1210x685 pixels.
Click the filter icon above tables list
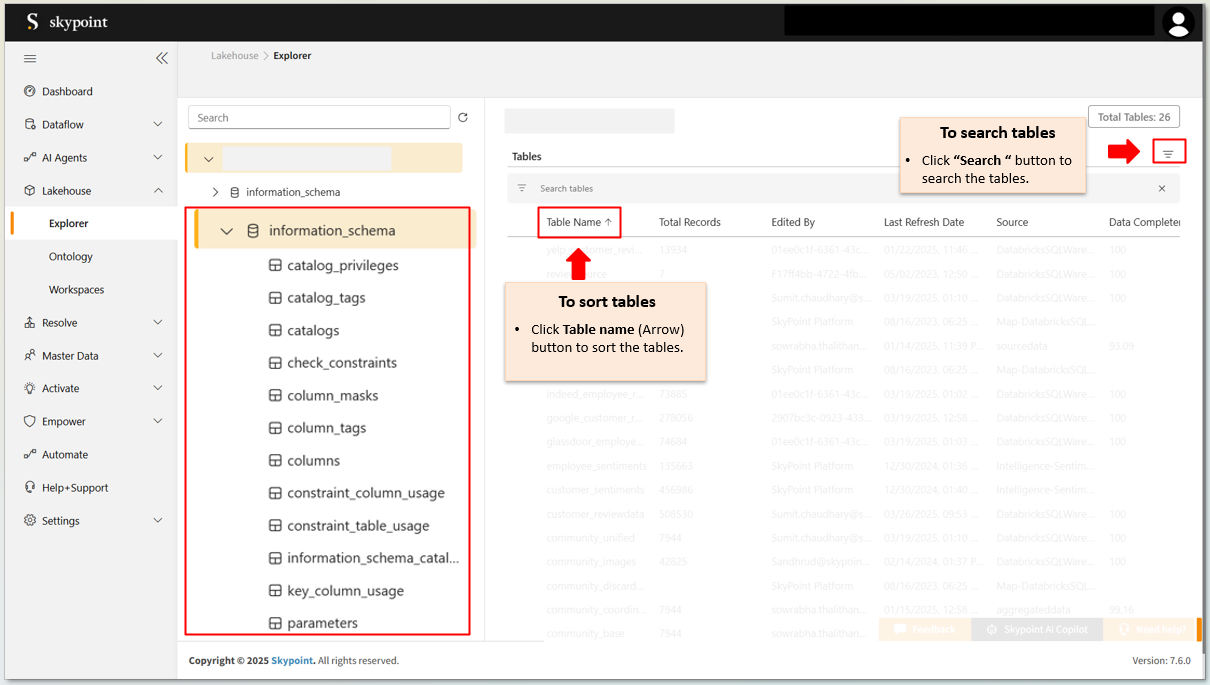click(x=1167, y=153)
